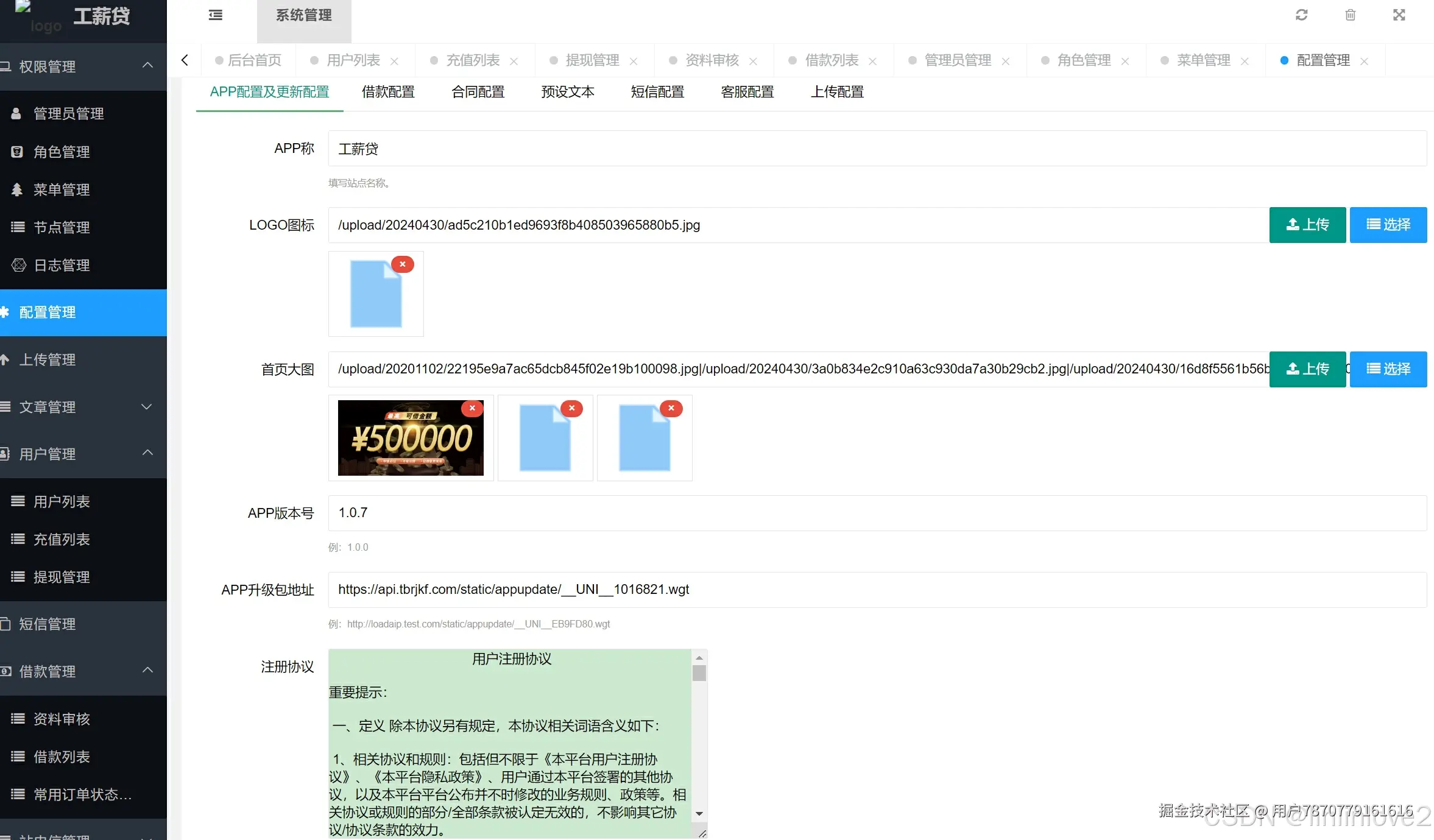Delete the ¥500000 banner thumbnail

click(472, 408)
